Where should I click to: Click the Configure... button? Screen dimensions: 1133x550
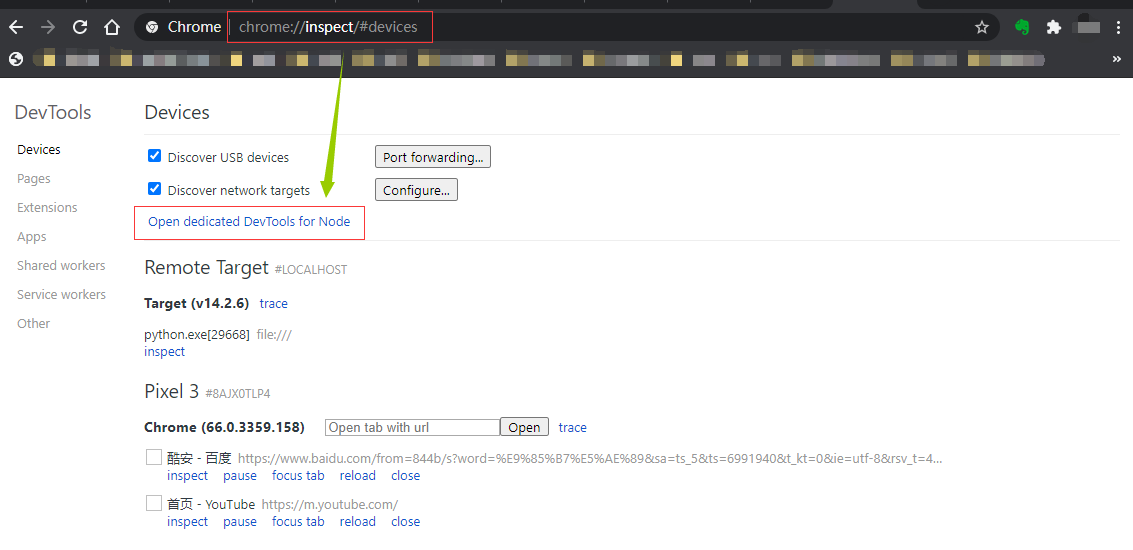[416, 190]
